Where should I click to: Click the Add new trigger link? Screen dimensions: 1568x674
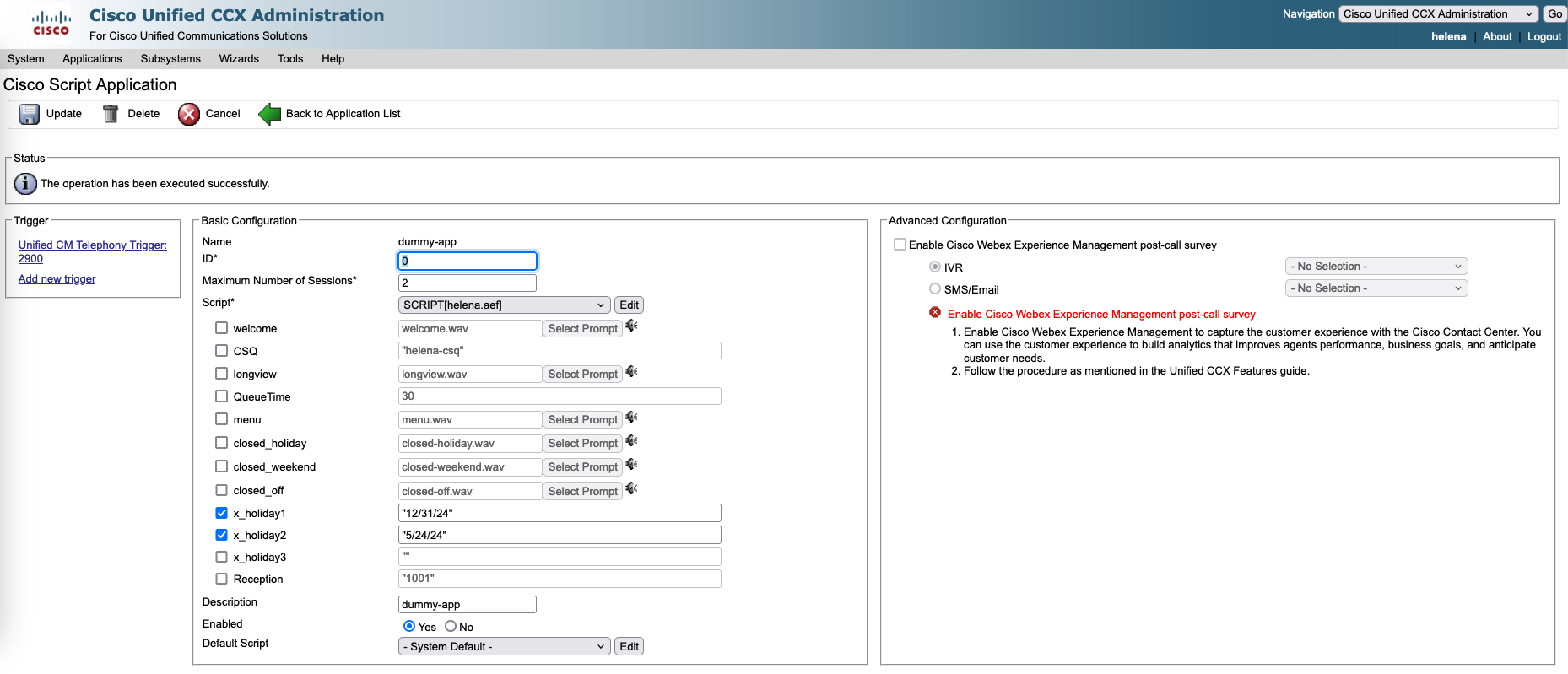pyautogui.click(x=57, y=279)
